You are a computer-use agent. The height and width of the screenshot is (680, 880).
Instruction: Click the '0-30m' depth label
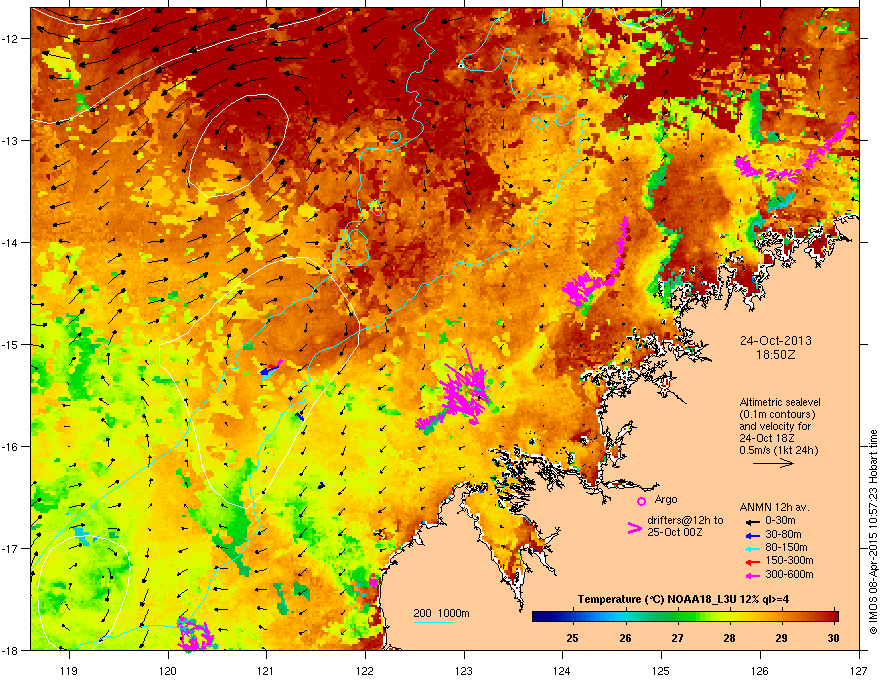pos(780,521)
